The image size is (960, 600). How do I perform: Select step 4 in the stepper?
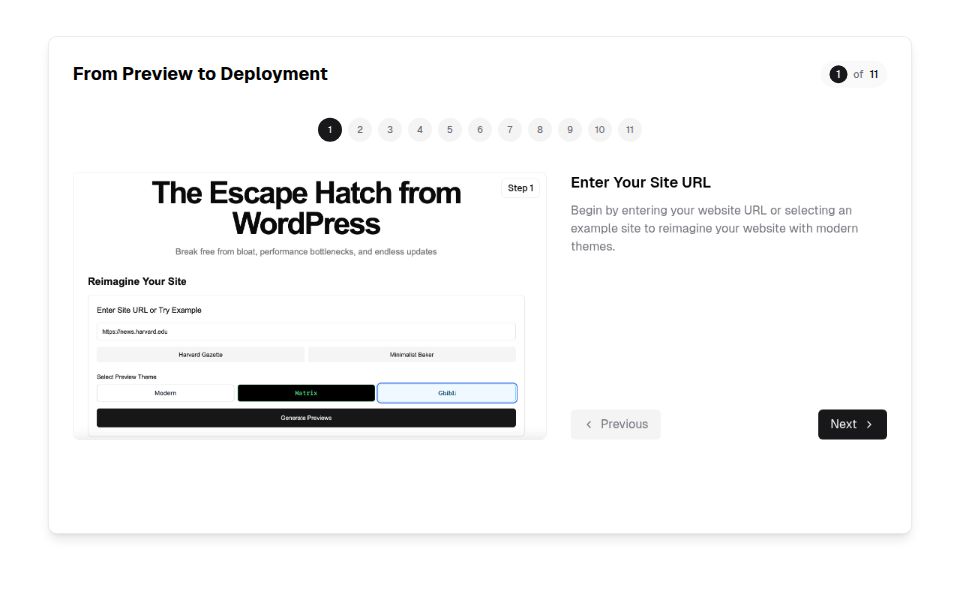pos(420,130)
